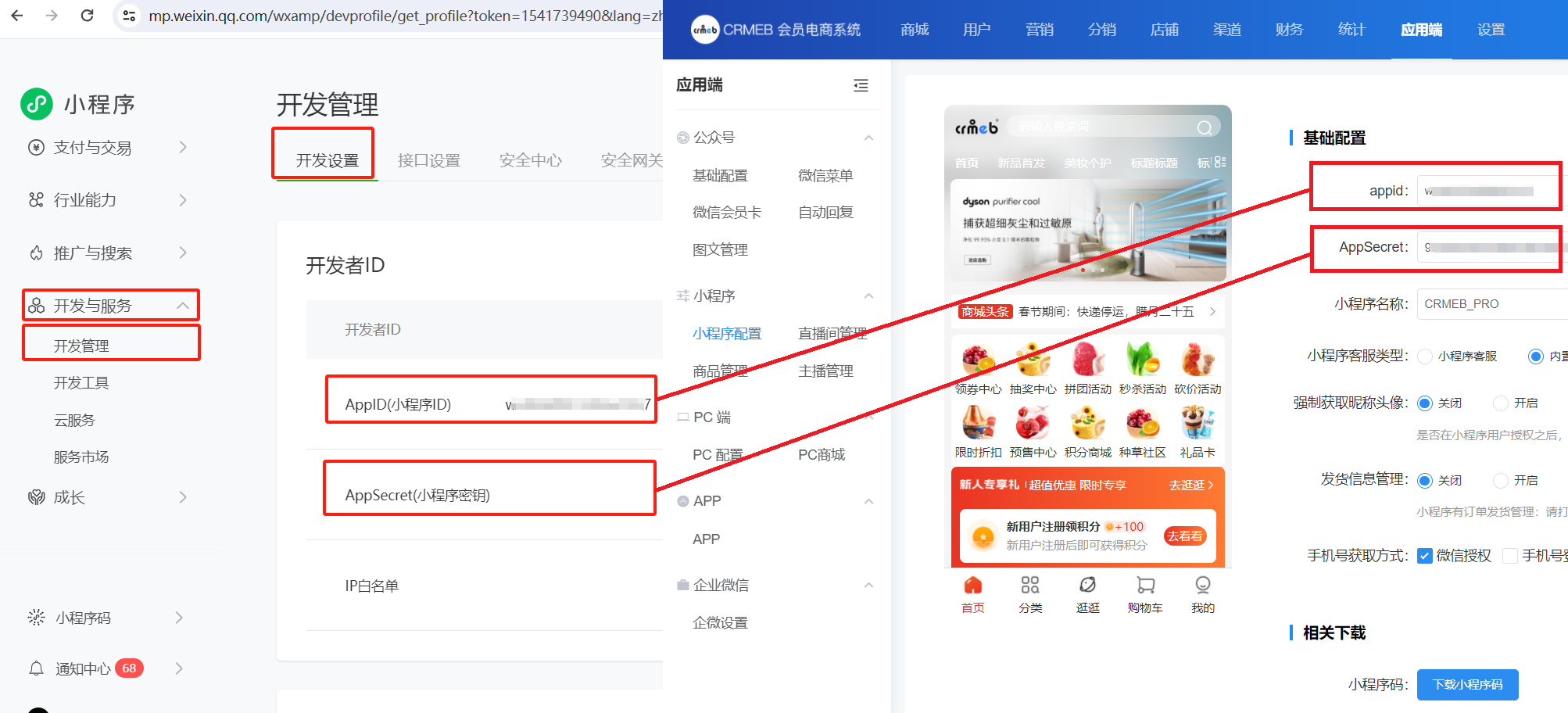Tap the 逛逛 icon in the bottom bar
This screenshot has width=1568, height=713.
[x=1087, y=586]
